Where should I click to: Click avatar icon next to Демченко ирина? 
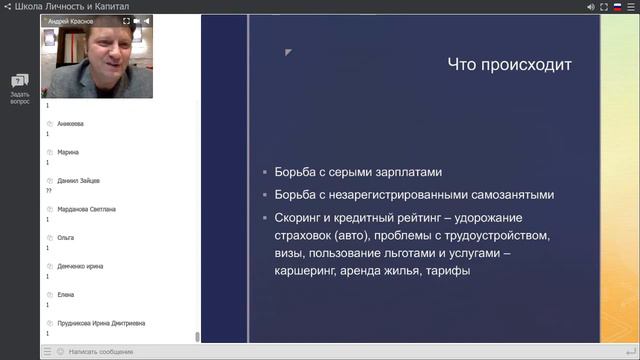pyautogui.click(x=50, y=266)
